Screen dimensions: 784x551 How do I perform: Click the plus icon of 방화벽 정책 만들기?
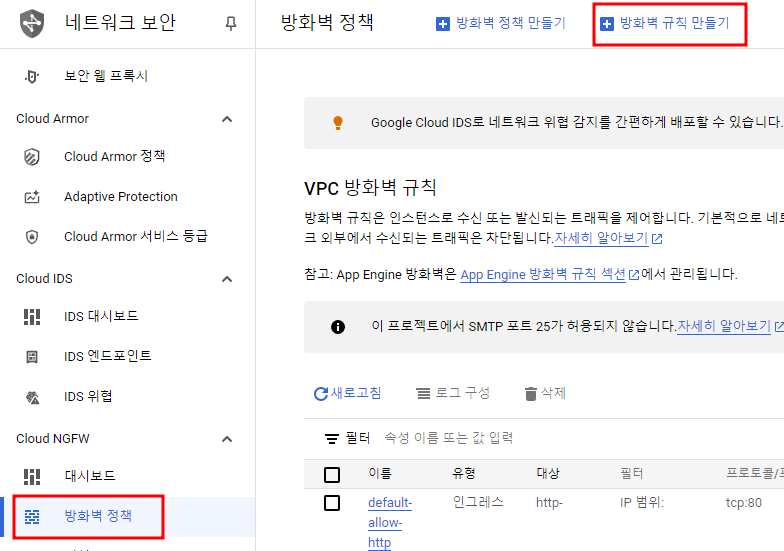(x=442, y=24)
